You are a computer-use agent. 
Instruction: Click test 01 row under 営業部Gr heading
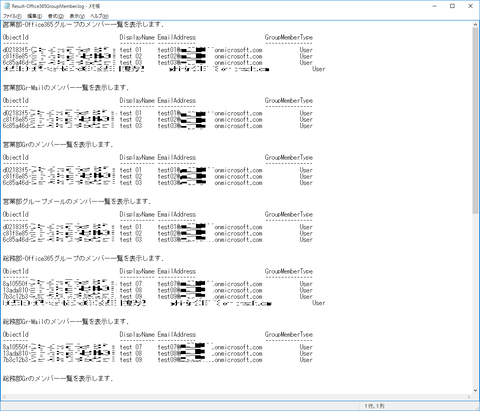click(158, 170)
